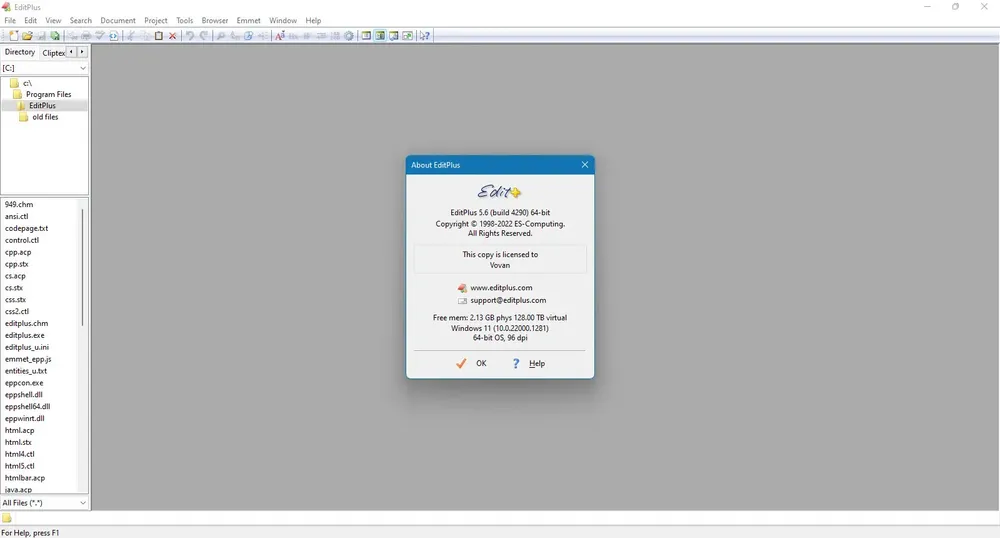The width and height of the screenshot is (1000, 538).
Task: Select editplus.exe in the file list
Action: (x=25, y=335)
